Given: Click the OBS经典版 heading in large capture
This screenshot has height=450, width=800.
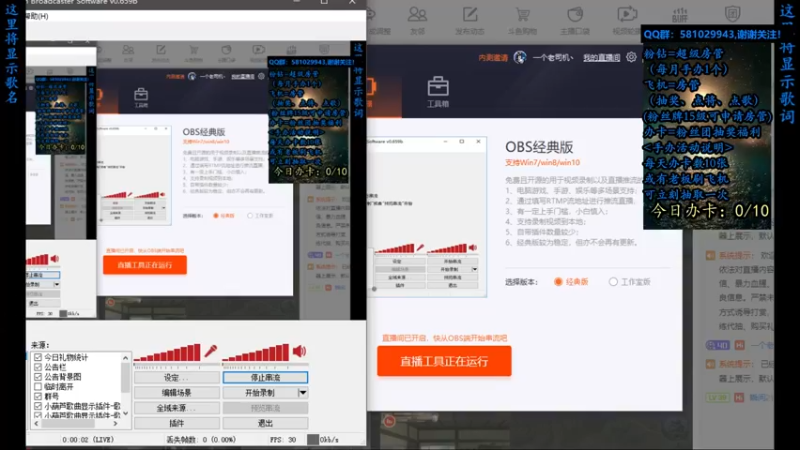Looking at the screenshot, I should coord(539,147).
